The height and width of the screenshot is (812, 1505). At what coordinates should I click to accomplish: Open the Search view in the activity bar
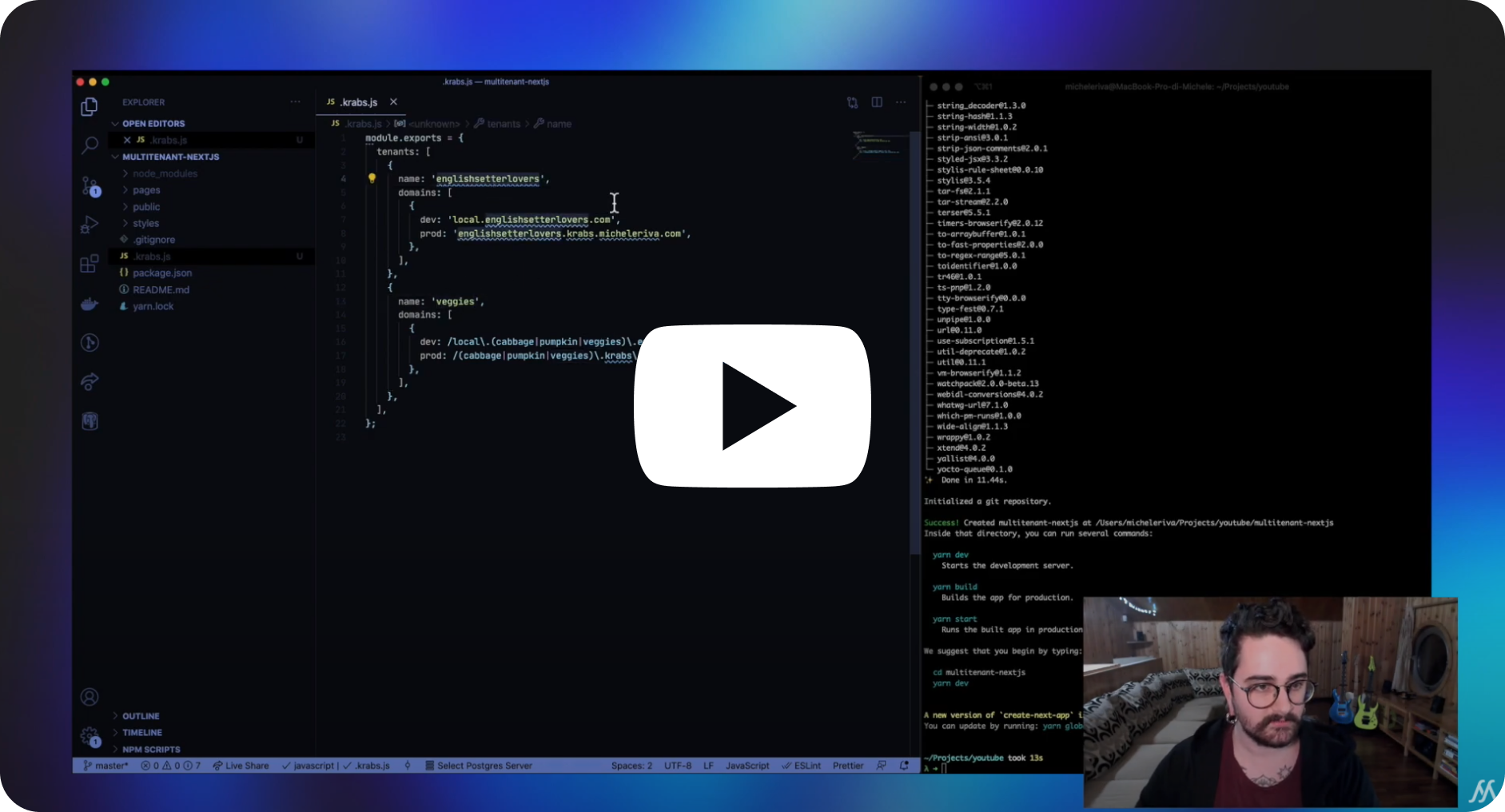pyautogui.click(x=90, y=145)
